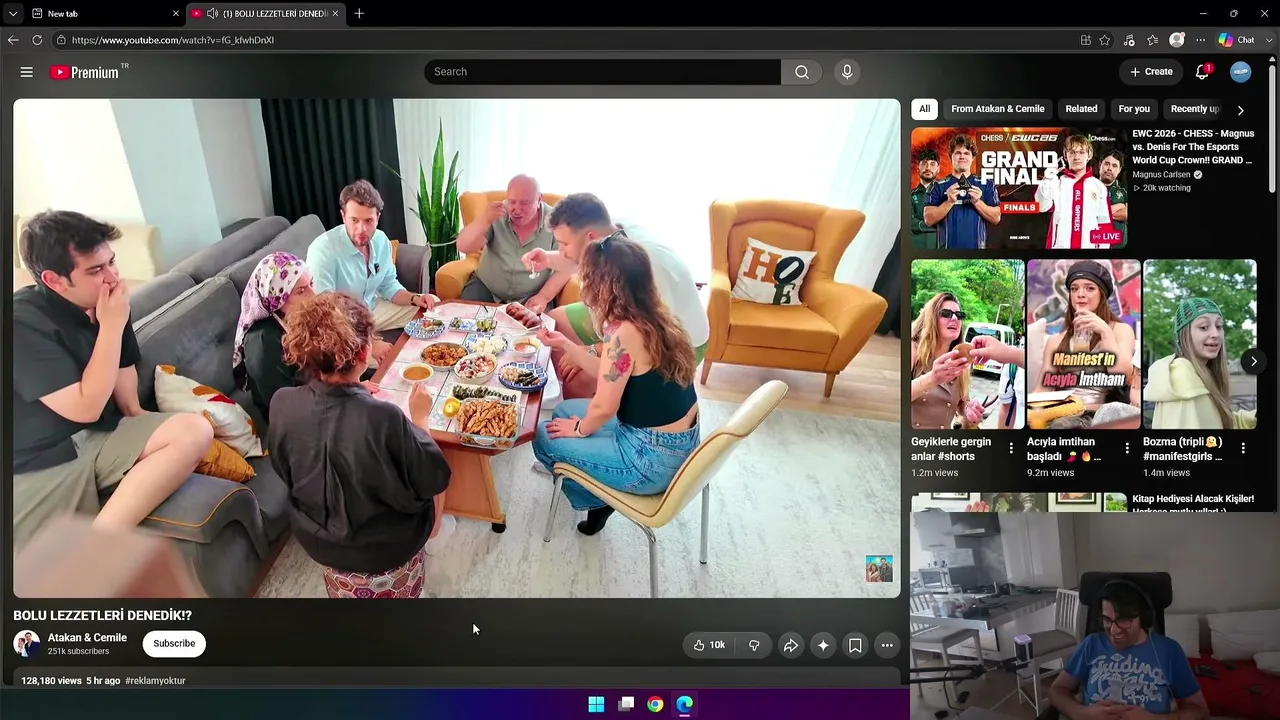The image size is (1280, 720).
Task: Open the YouTube account avatar menu
Action: pyautogui.click(x=1241, y=72)
